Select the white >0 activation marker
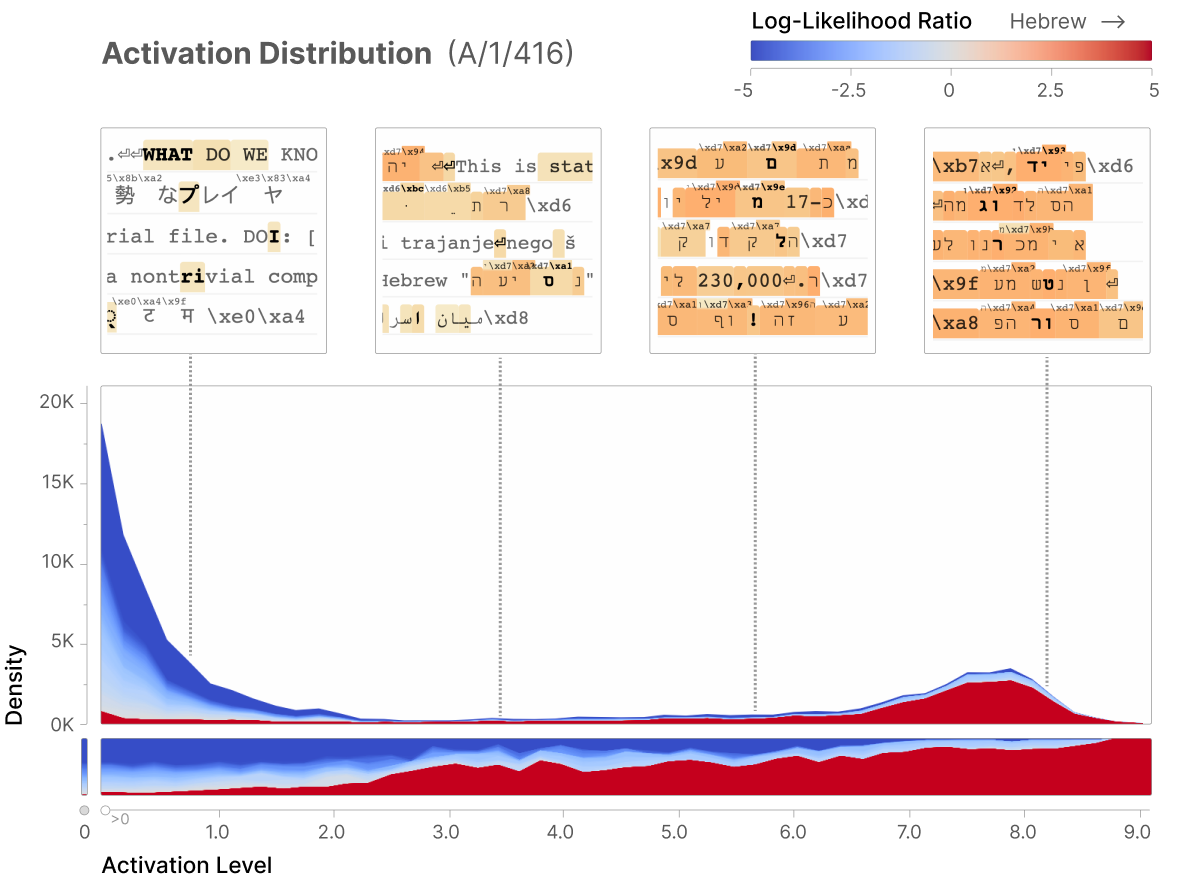1188x891 pixels. click(105, 810)
